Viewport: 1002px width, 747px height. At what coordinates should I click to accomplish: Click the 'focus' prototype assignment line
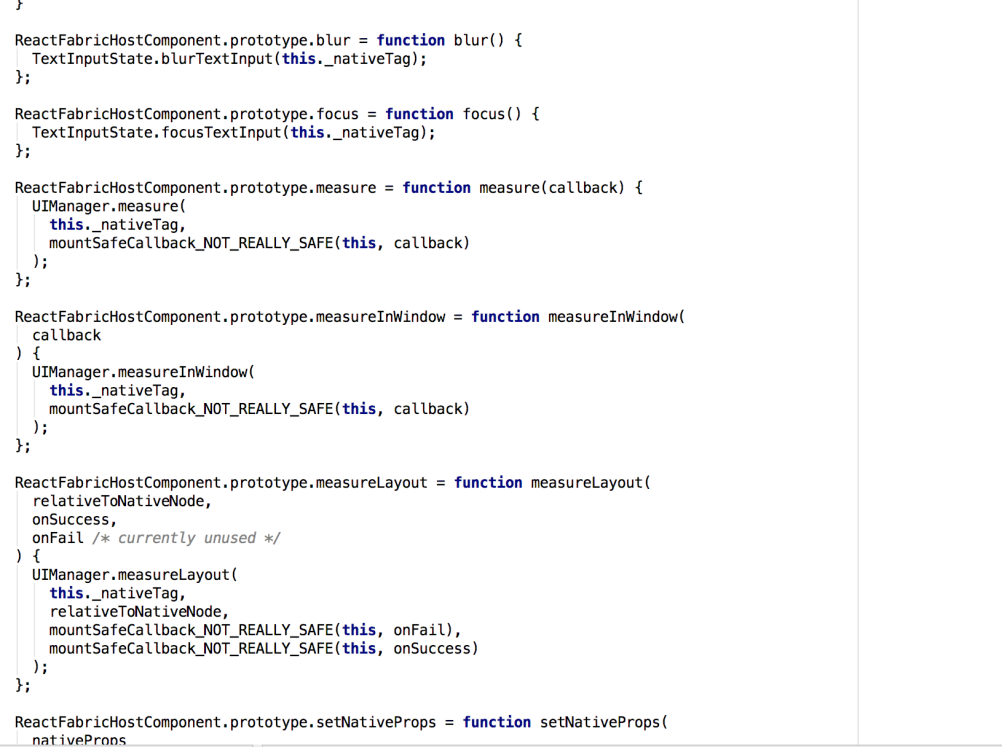point(277,114)
